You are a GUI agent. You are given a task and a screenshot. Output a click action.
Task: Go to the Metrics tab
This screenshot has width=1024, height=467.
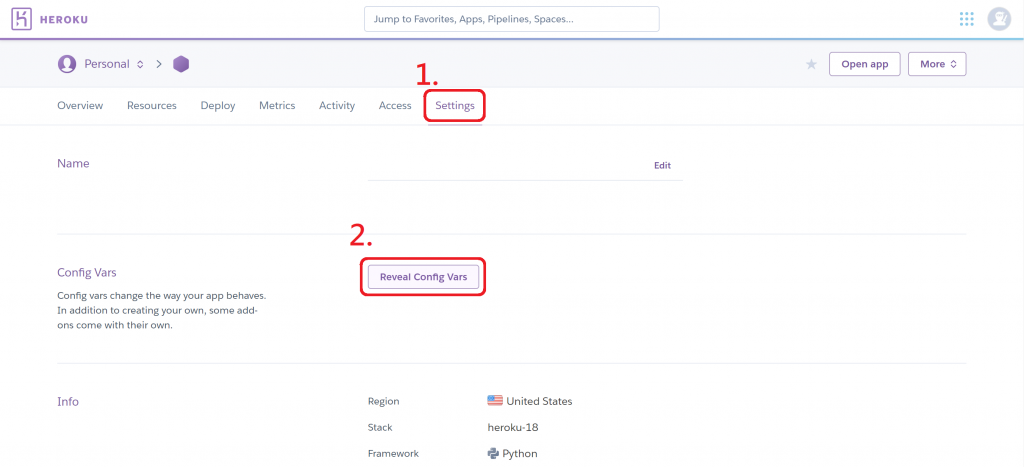pos(277,105)
